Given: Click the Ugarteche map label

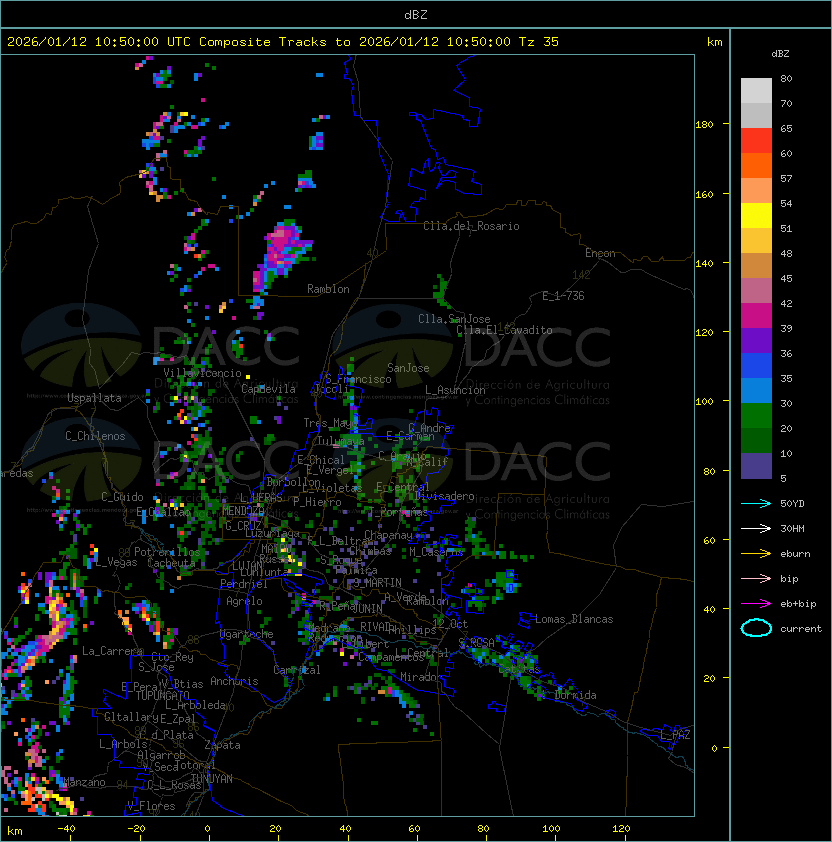Looking at the screenshot, I should [x=246, y=634].
